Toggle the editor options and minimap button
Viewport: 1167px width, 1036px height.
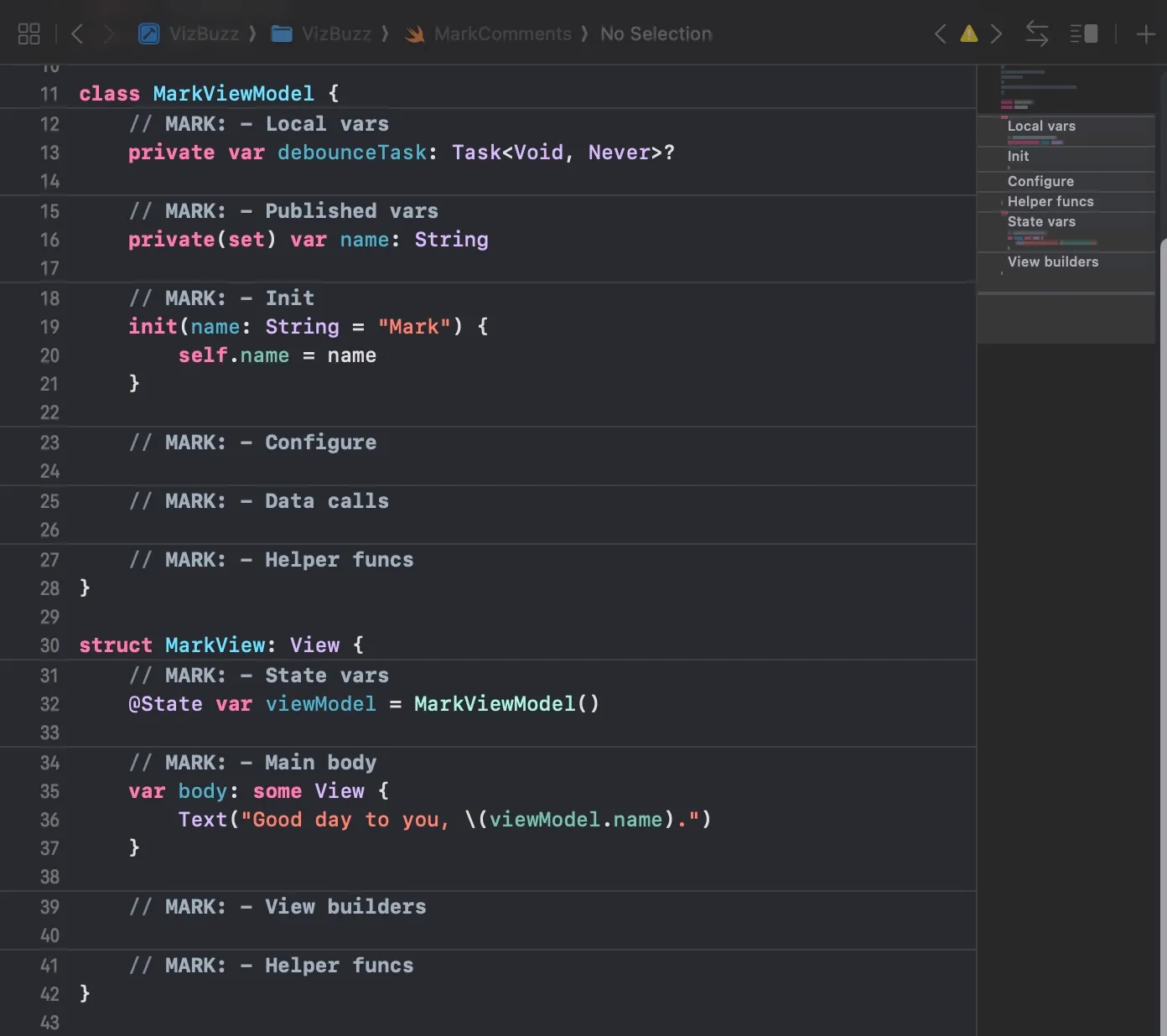[x=1084, y=34]
